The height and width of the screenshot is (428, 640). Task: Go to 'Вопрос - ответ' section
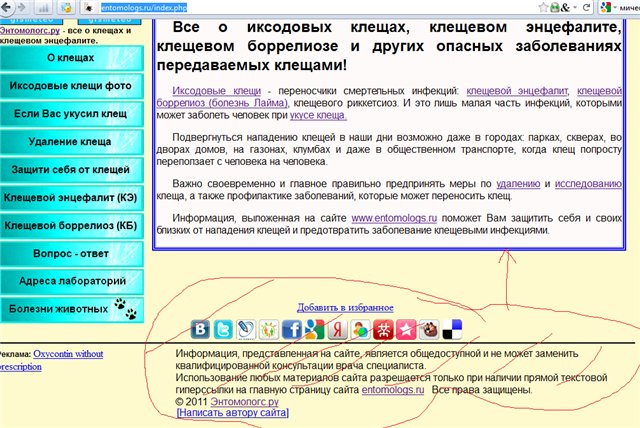71,253
